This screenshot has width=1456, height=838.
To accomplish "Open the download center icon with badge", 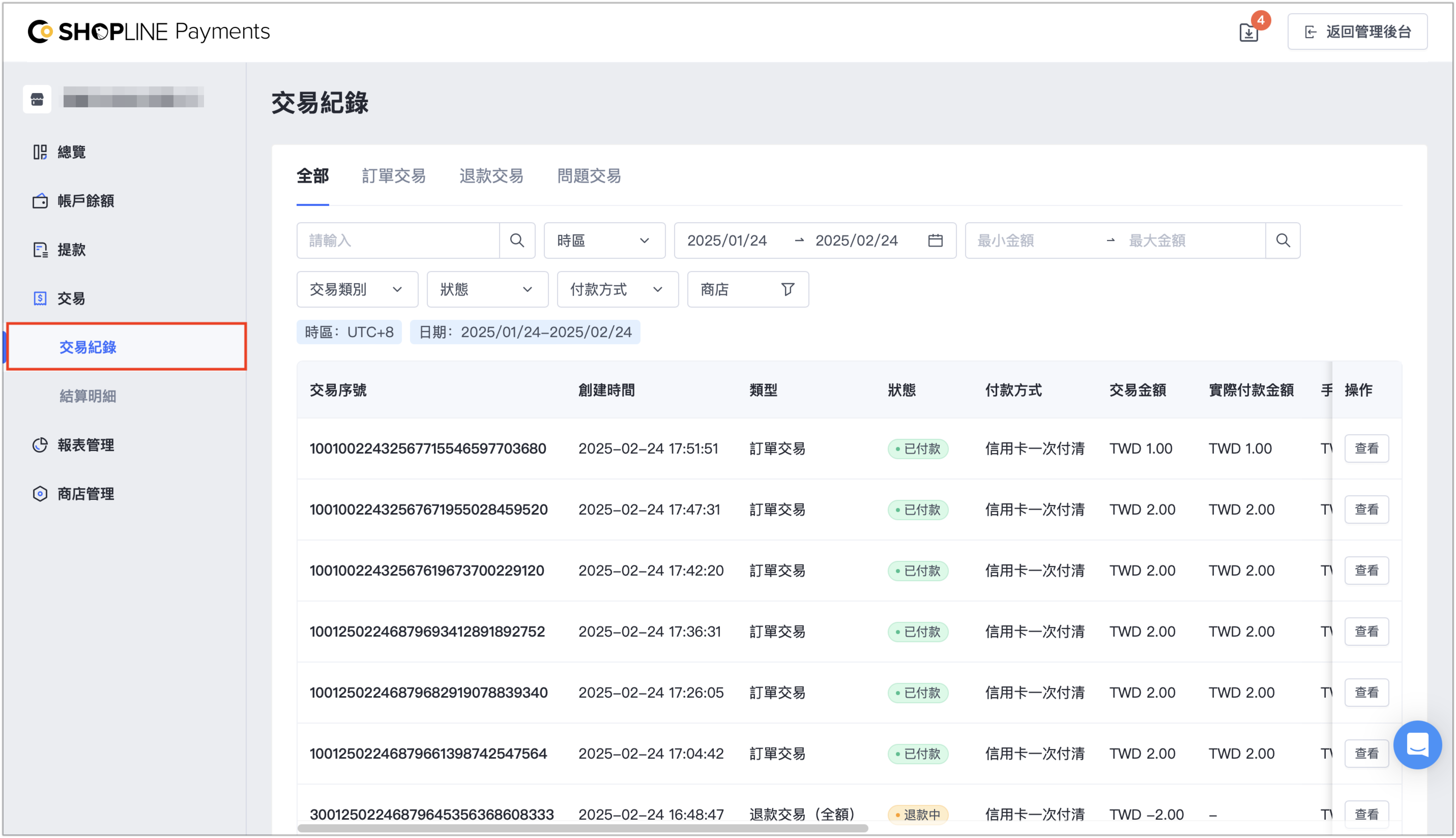I will pyautogui.click(x=1249, y=32).
